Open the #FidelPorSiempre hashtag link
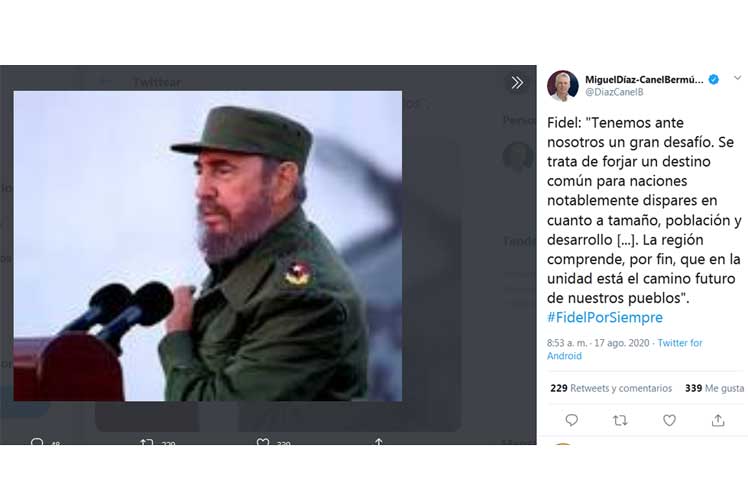Image resolution: width=748 pixels, height=498 pixels. click(x=604, y=317)
